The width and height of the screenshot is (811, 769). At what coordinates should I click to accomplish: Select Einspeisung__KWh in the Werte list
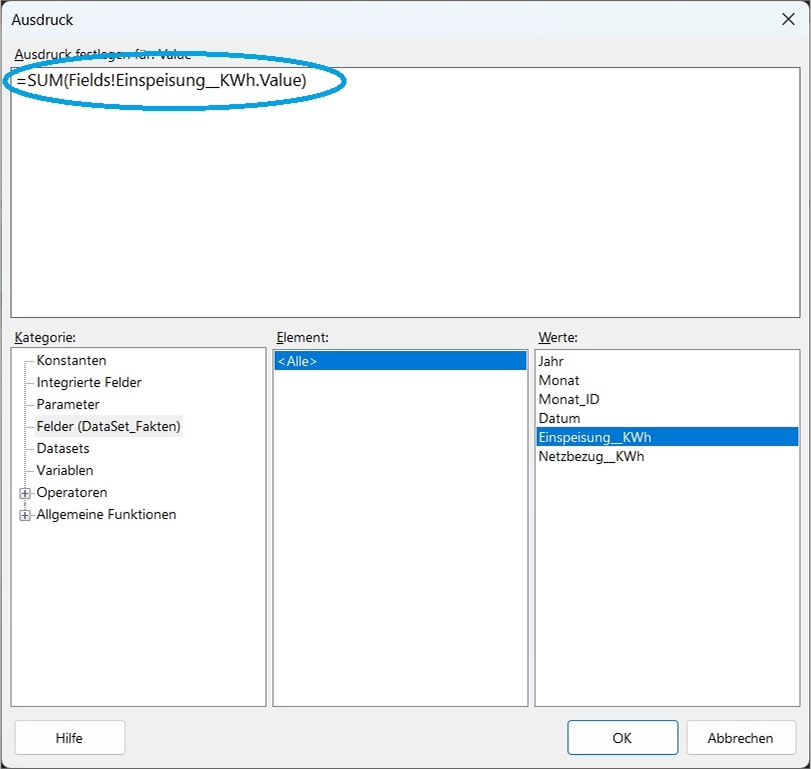coord(595,437)
